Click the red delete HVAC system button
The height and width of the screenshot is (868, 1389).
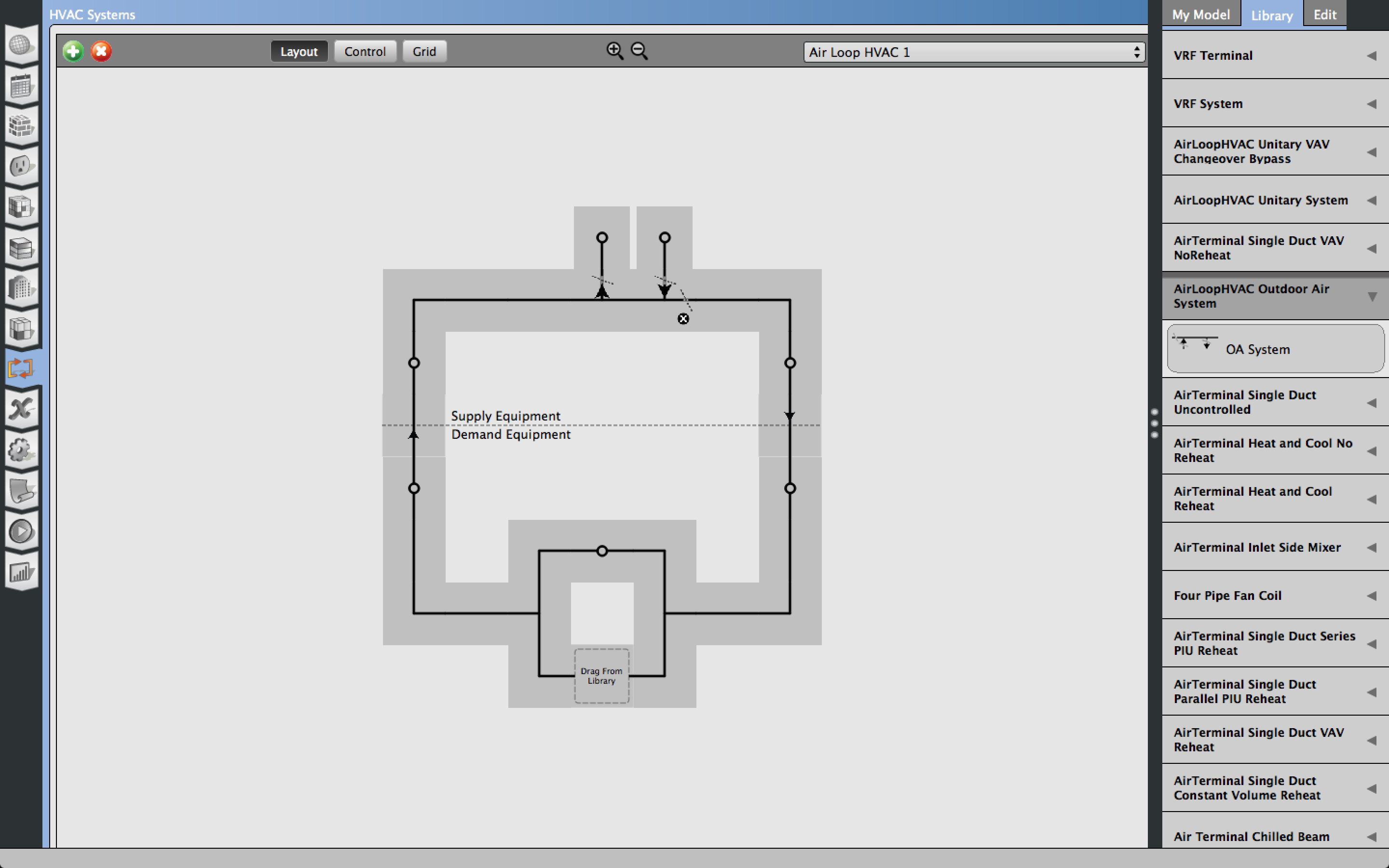point(101,51)
